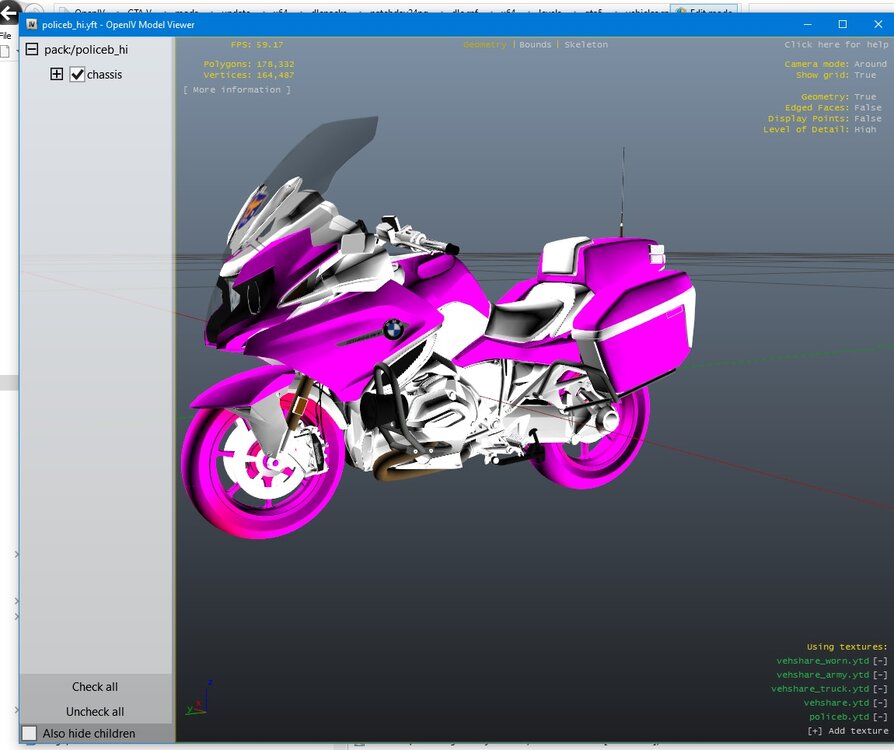This screenshot has width=894, height=750.
Task: Toggle the Show grid True value
Action: [x=865, y=75]
